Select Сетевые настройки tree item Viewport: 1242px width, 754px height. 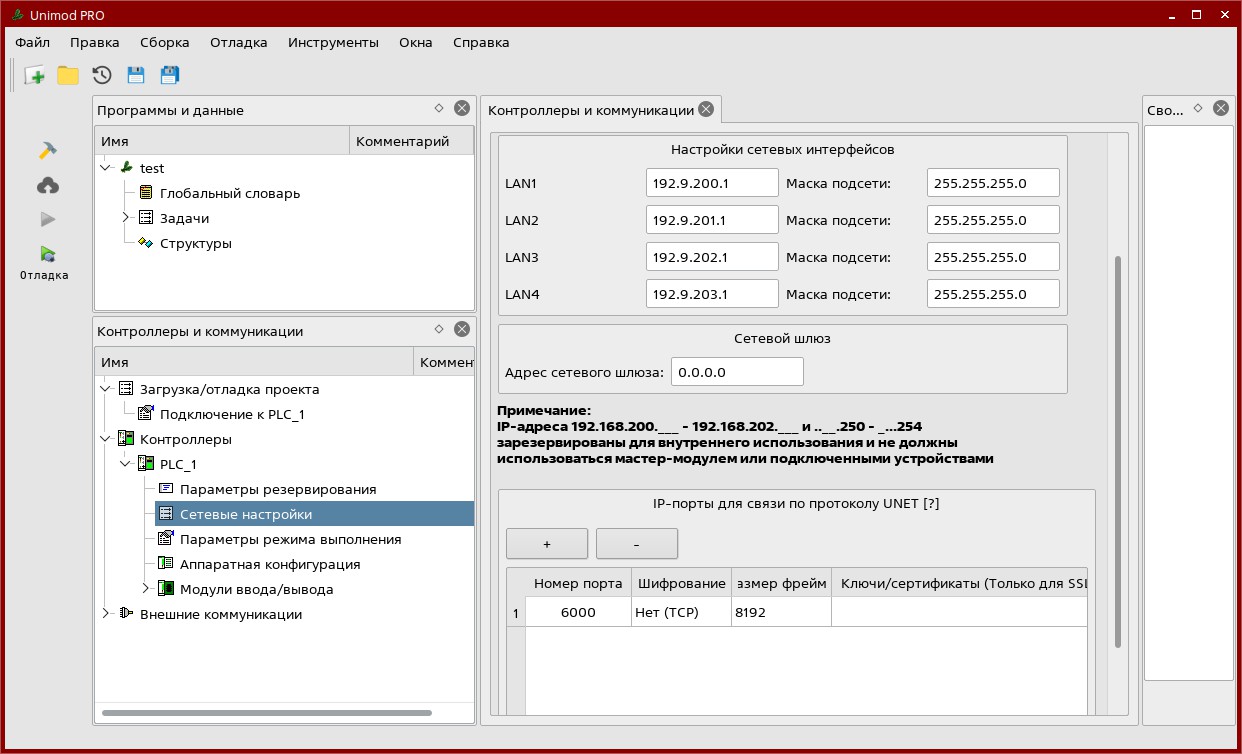coord(314,514)
